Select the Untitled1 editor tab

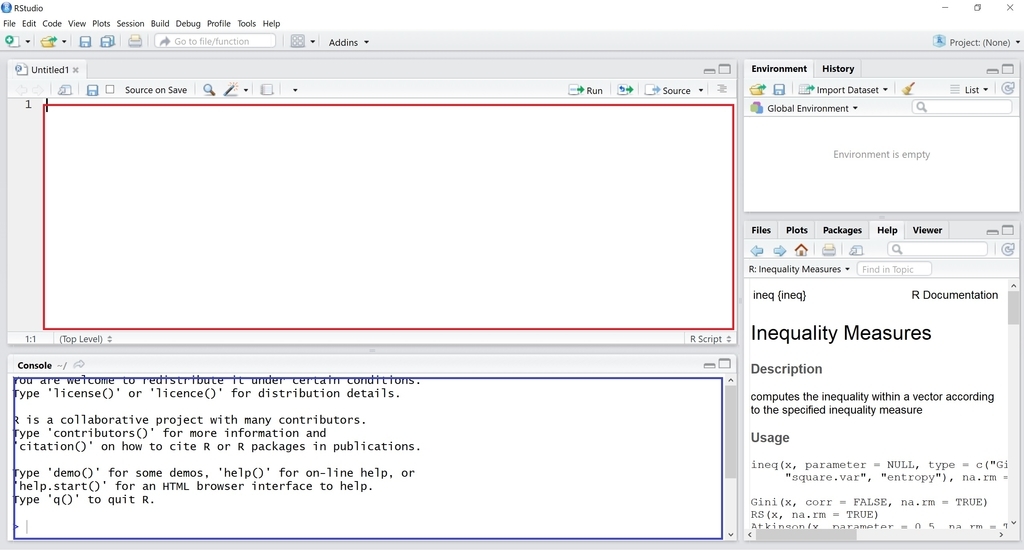click(50, 70)
